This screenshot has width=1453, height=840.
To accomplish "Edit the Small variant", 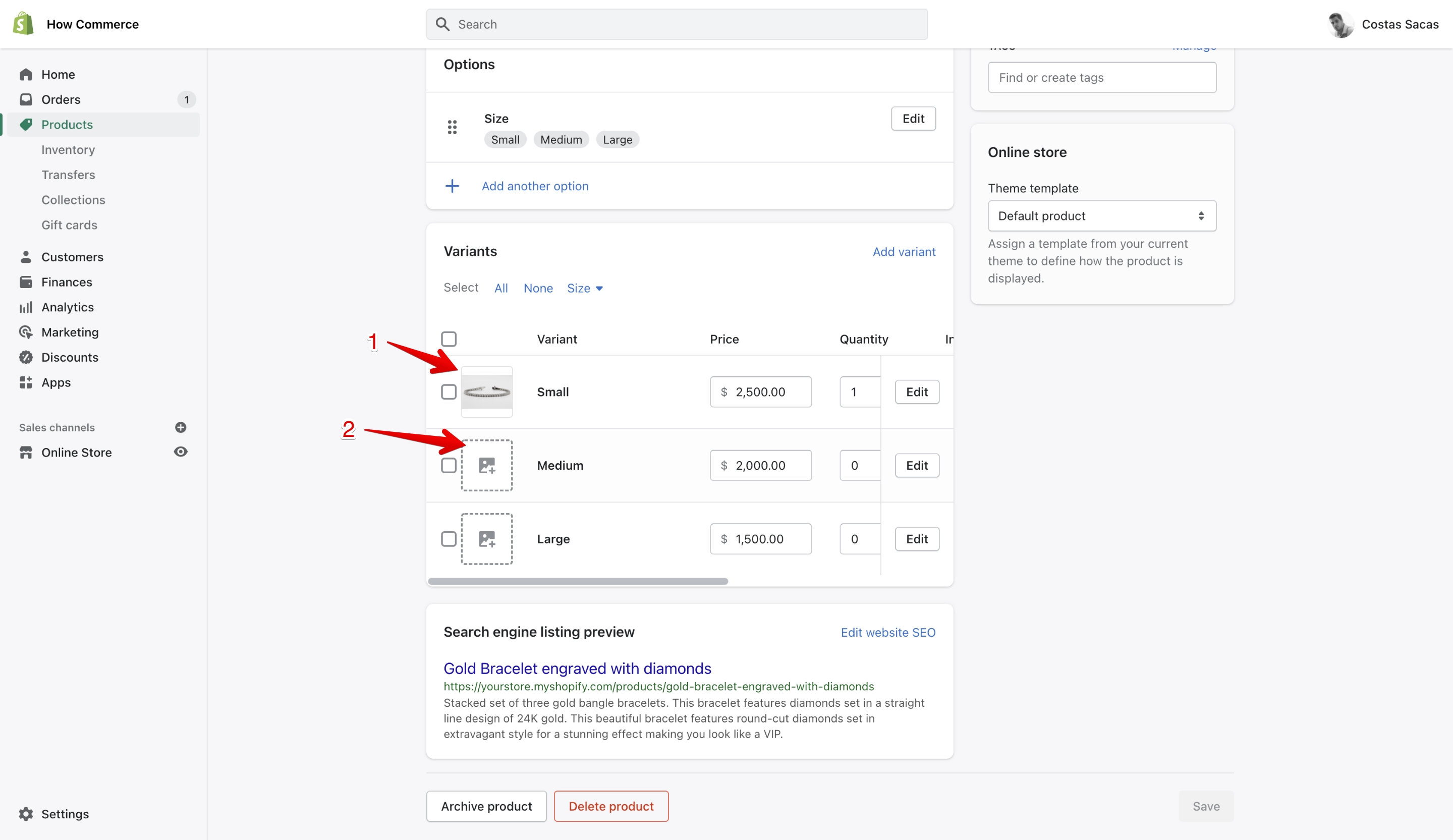I will (917, 392).
